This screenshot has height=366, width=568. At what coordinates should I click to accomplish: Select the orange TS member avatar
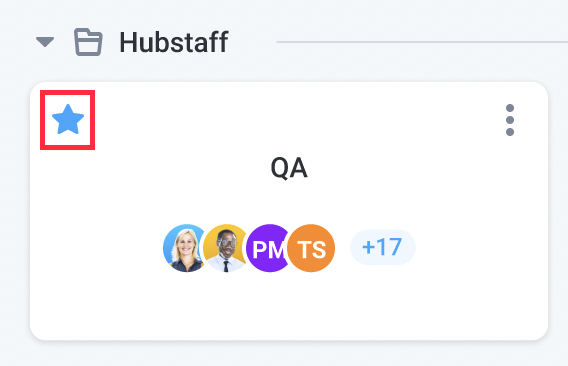311,248
